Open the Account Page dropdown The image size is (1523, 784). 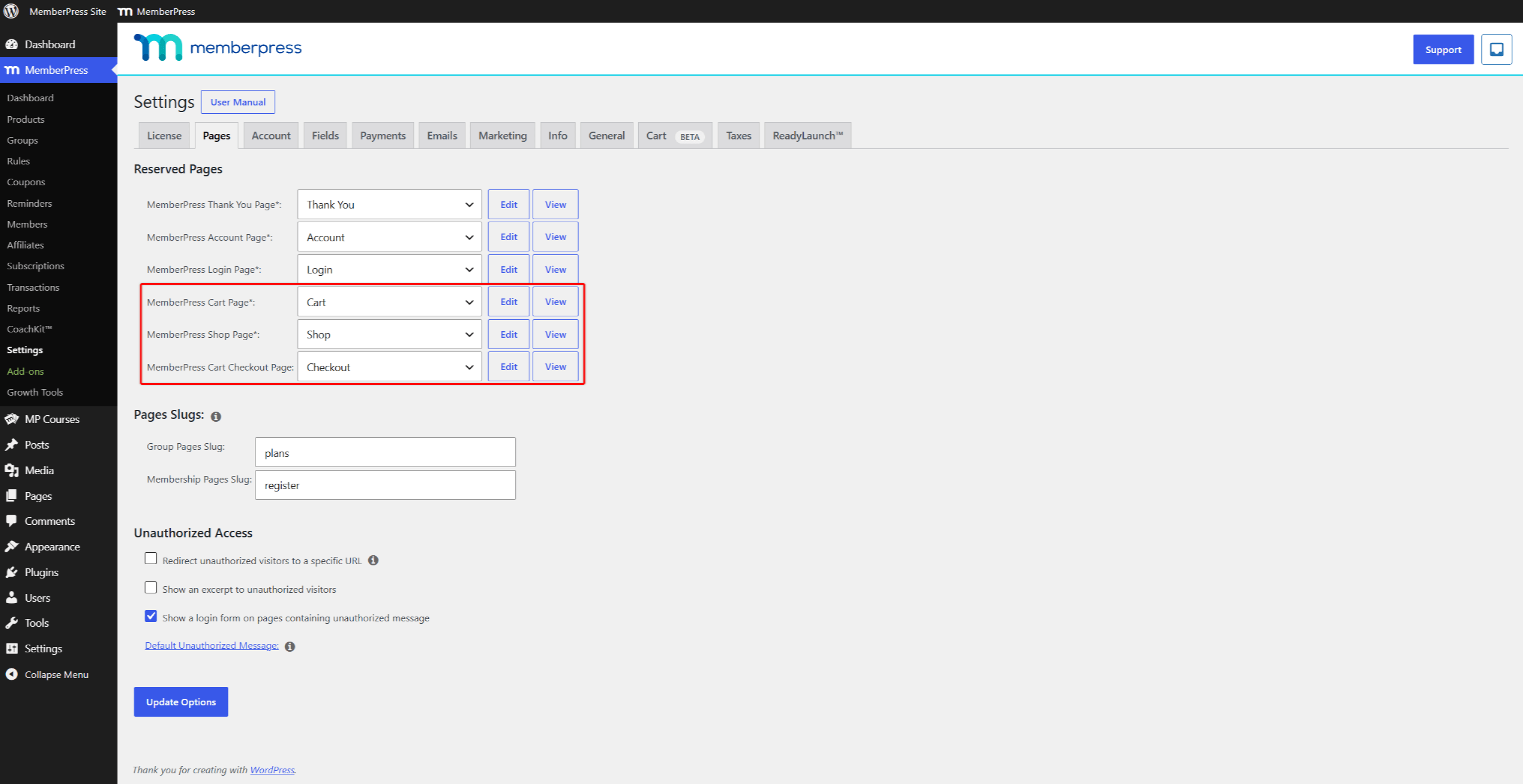coord(390,237)
